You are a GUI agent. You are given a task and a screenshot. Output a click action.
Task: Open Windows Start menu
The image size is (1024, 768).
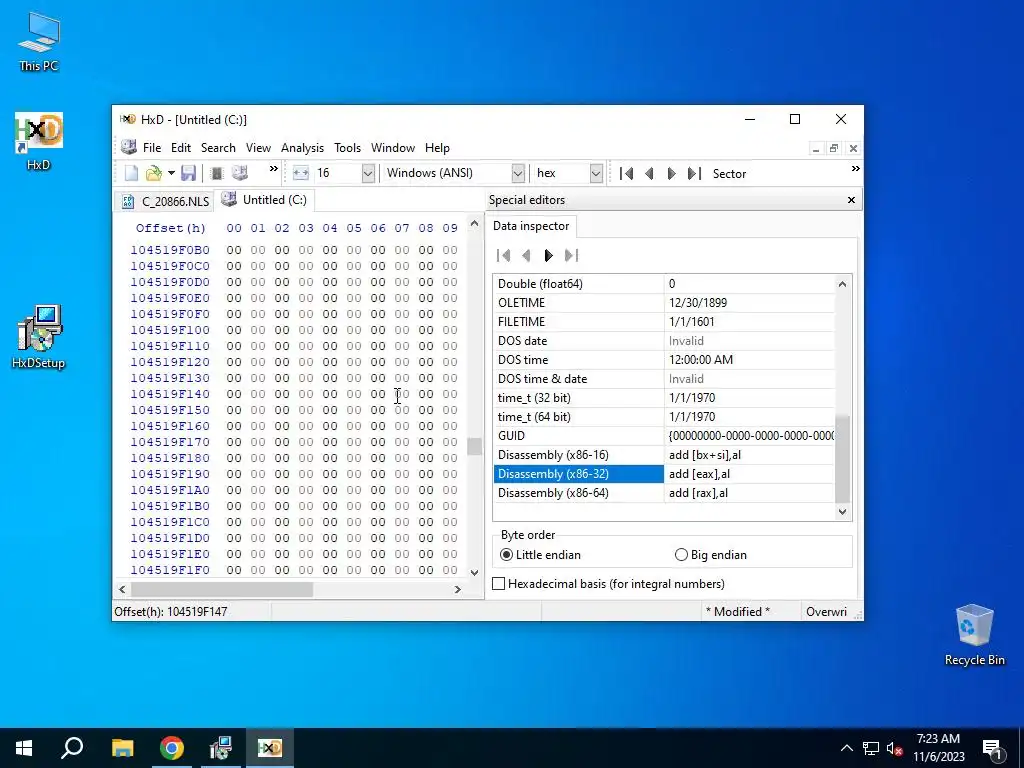(24, 748)
